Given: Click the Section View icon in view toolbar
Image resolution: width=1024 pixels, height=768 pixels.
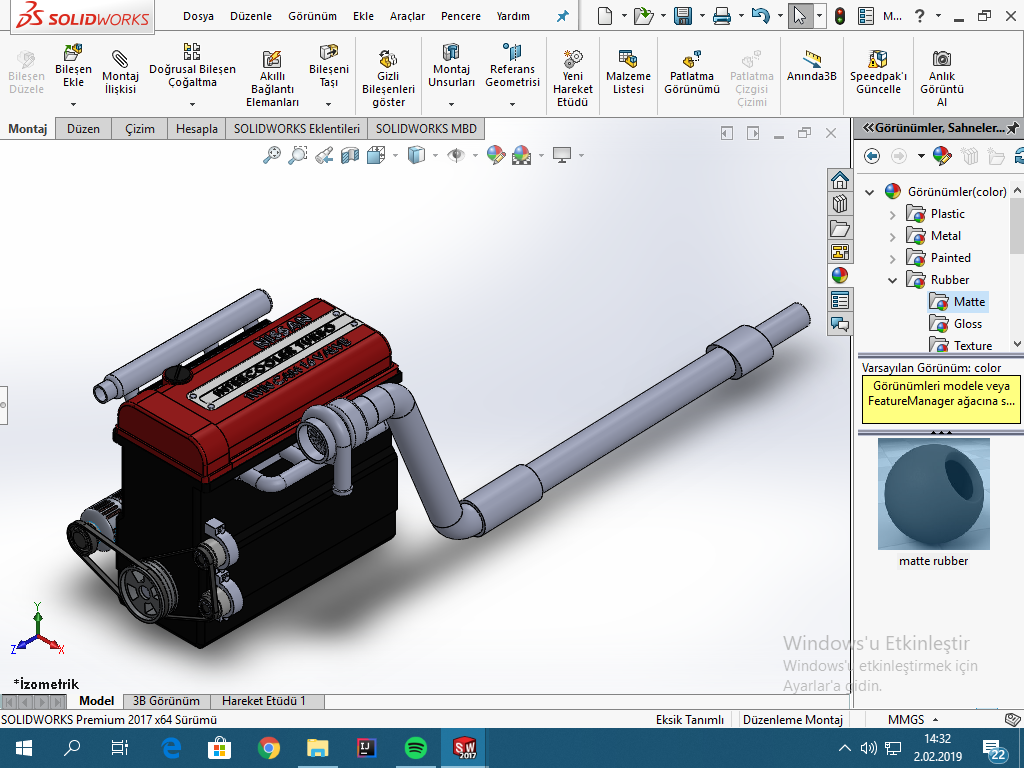Looking at the screenshot, I should tap(350, 155).
